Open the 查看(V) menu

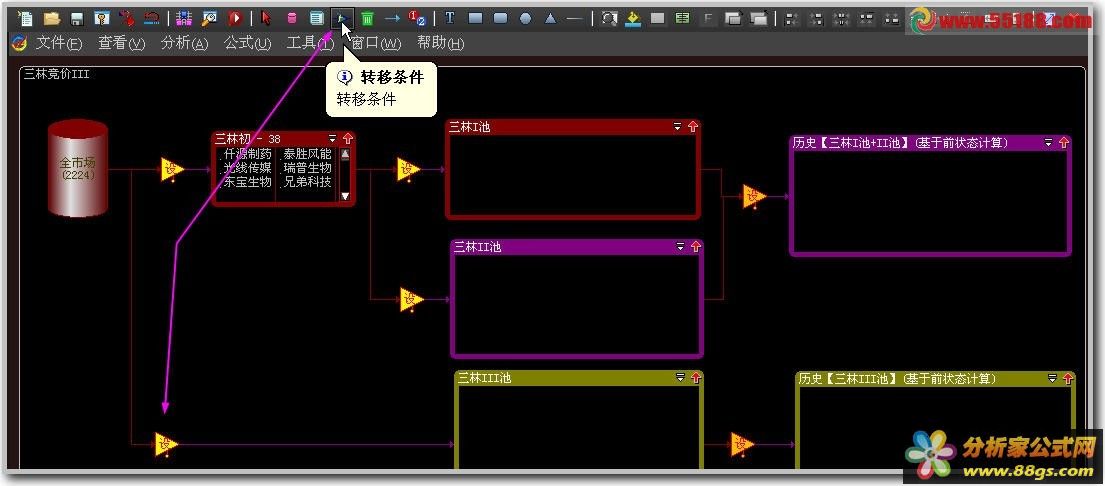pos(121,44)
